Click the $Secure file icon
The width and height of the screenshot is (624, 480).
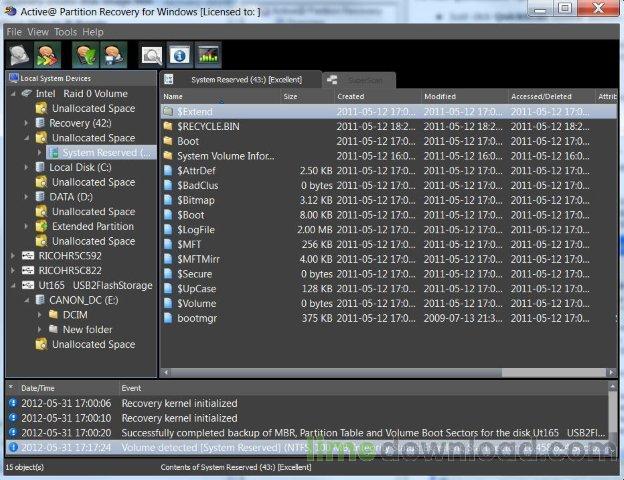click(168, 274)
